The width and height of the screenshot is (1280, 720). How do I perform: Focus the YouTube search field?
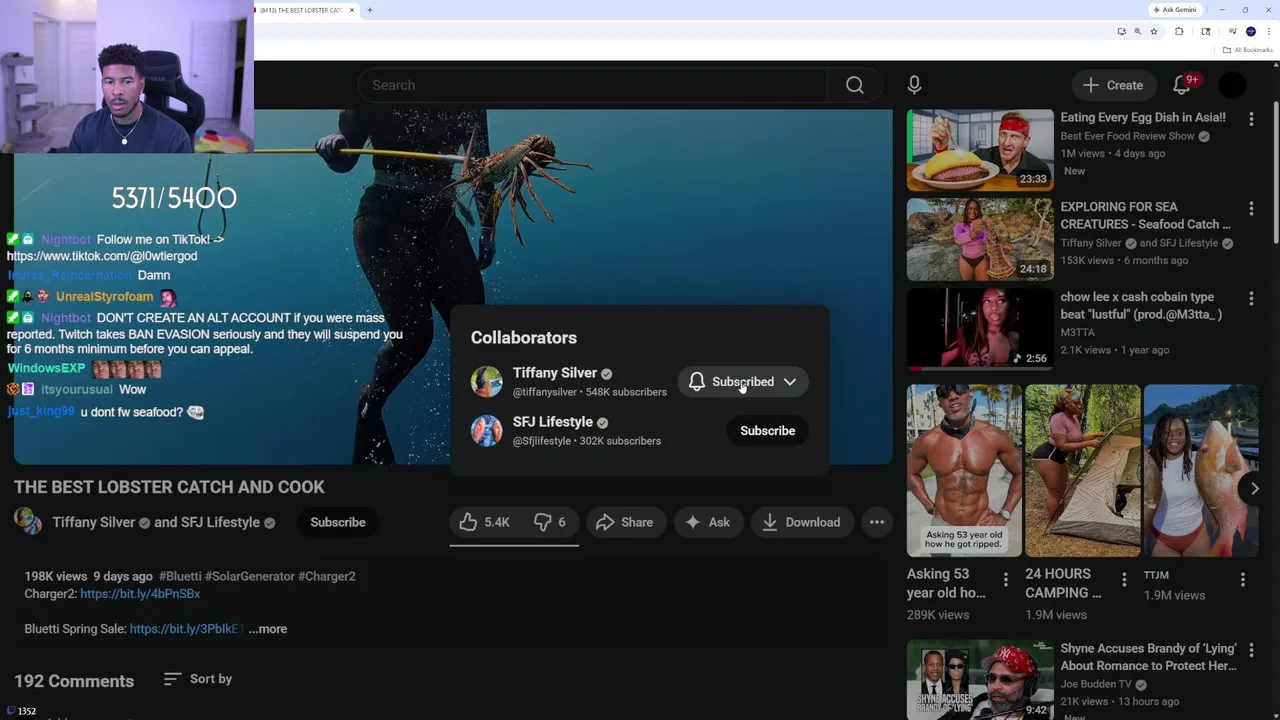(592, 85)
